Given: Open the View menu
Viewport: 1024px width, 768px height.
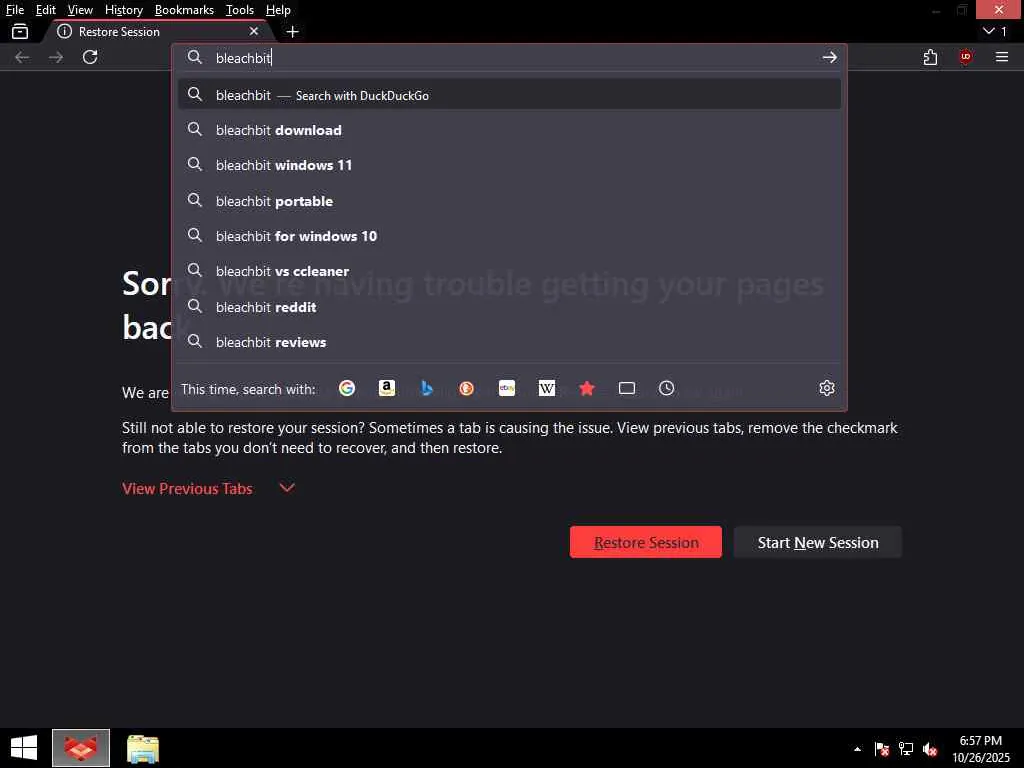Looking at the screenshot, I should click(80, 10).
